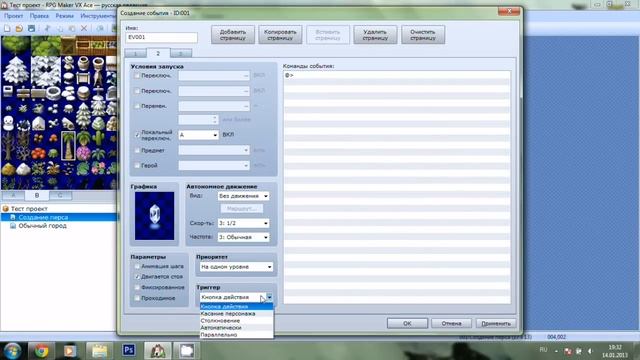
Task: Select the cactus tile in tileset
Action: point(98,139)
